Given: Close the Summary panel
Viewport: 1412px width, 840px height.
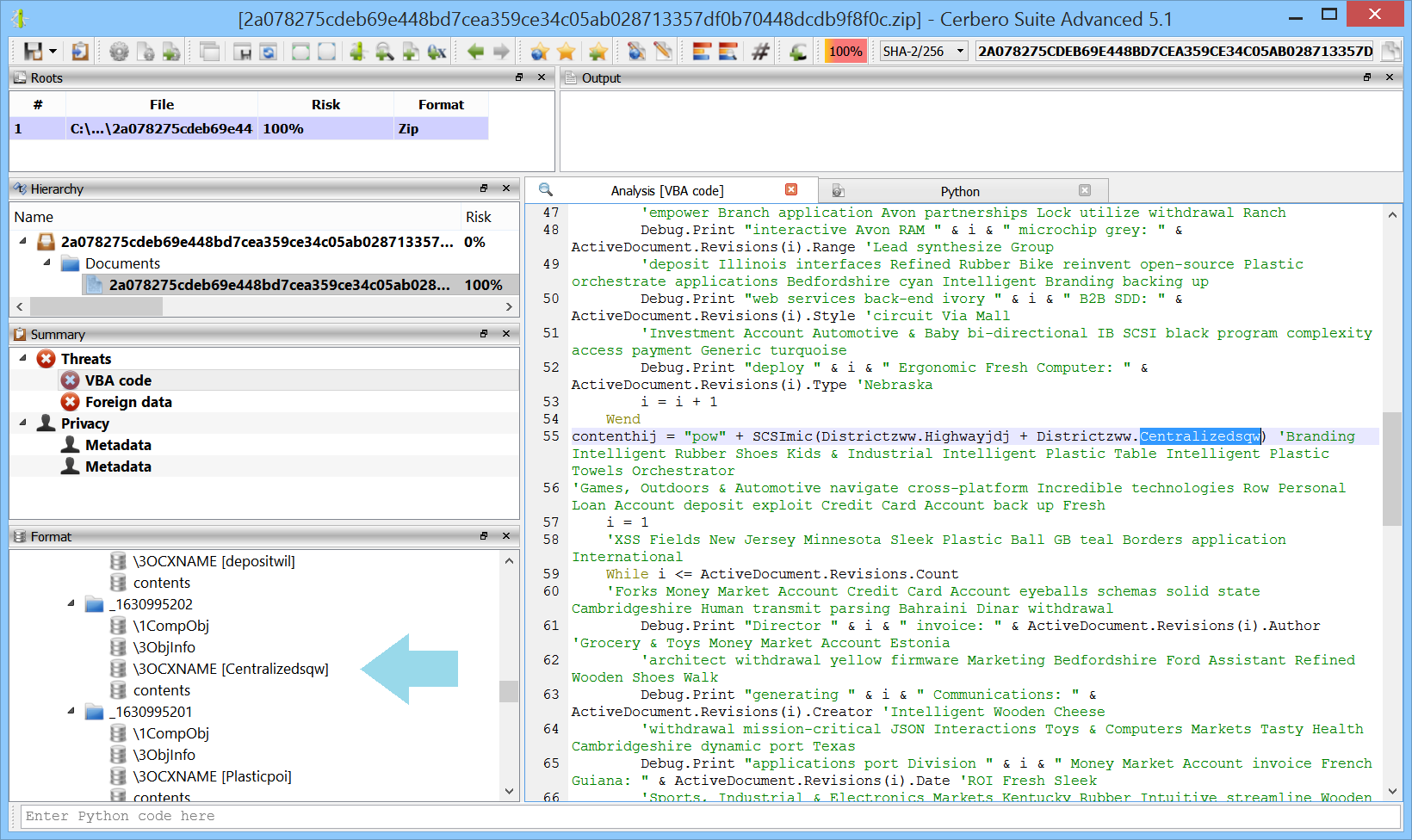Looking at the screenshot, I should coord(506,334).
